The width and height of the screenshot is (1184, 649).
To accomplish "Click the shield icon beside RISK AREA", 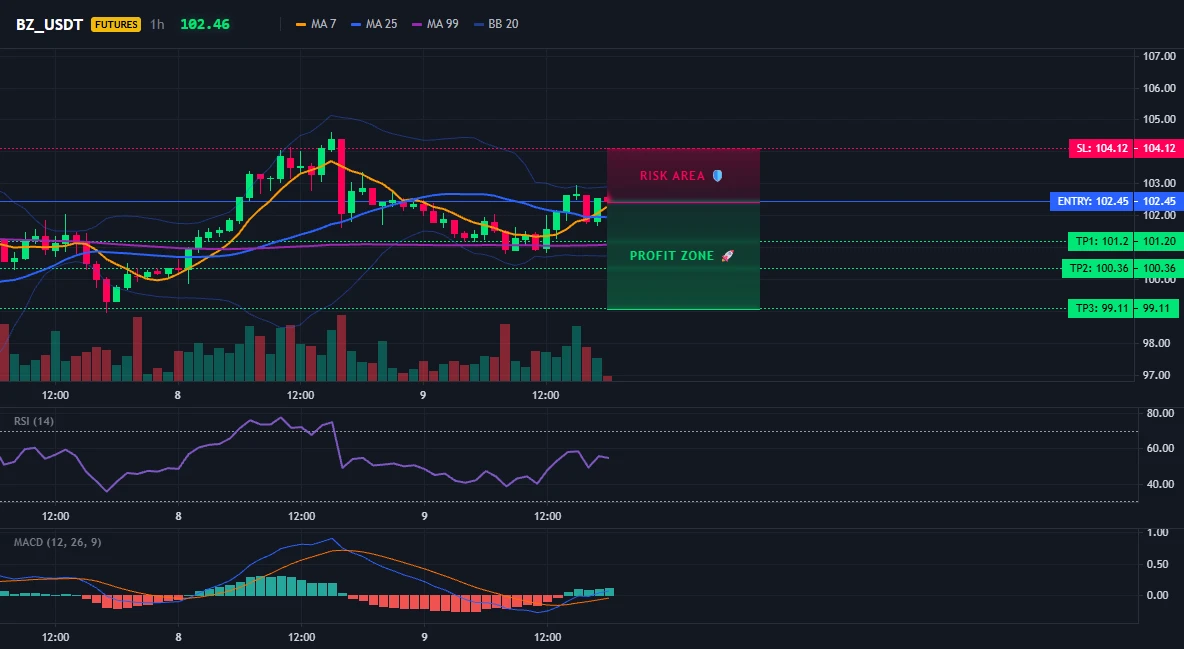I will (717, 176).
